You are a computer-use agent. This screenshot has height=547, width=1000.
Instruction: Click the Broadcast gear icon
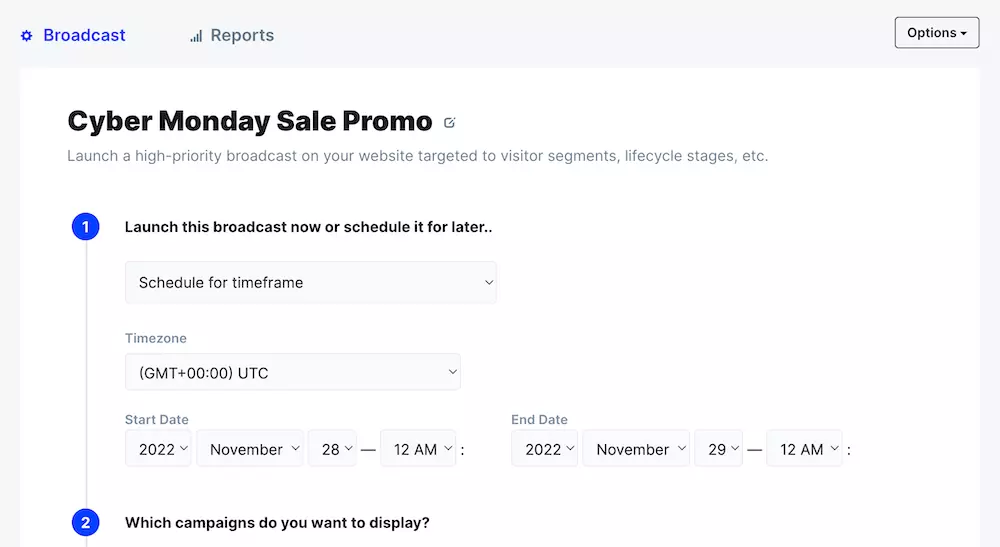click(27, 36)
